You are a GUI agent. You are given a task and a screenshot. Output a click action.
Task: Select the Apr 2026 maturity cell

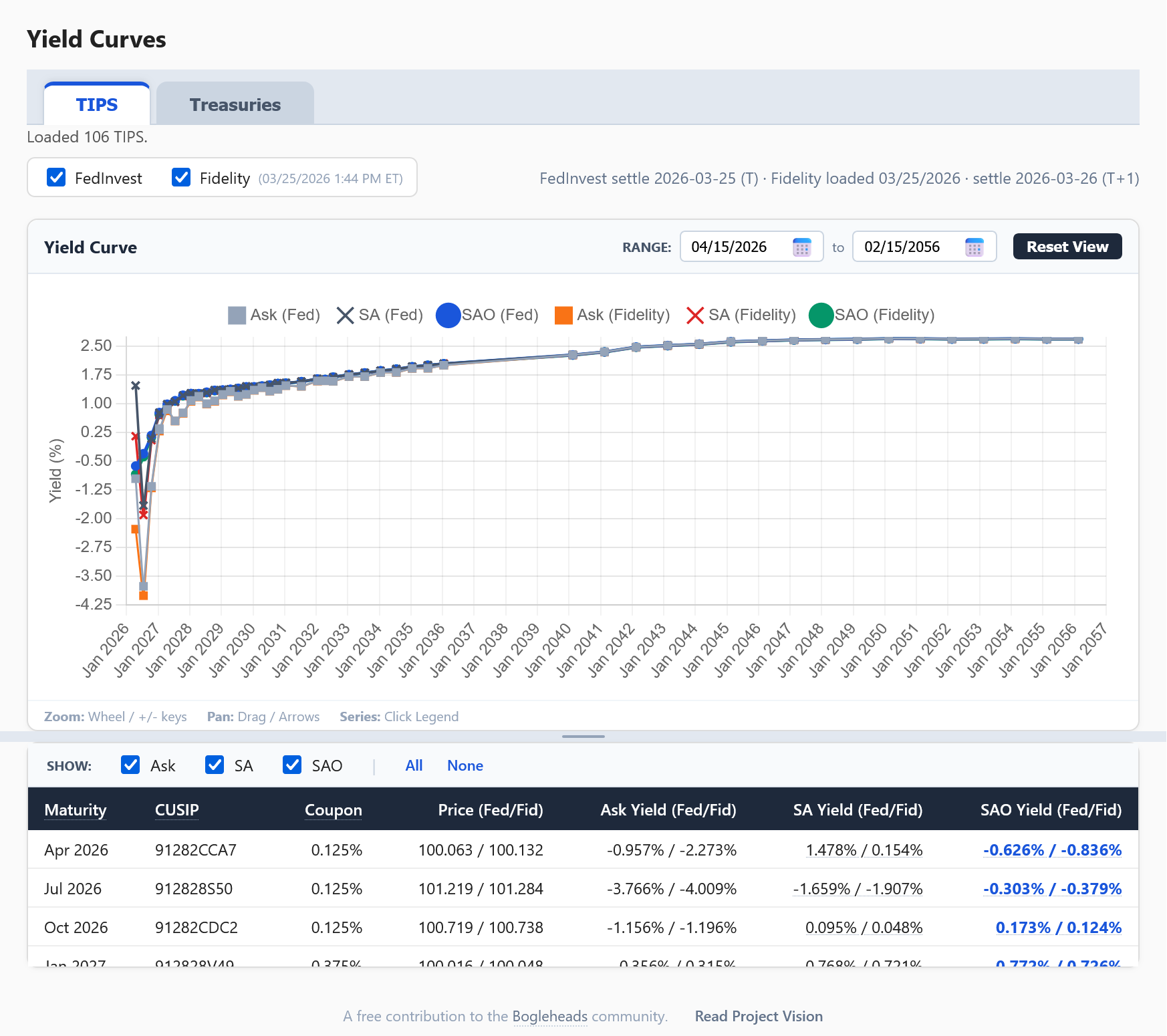click(x=76, y=850)
